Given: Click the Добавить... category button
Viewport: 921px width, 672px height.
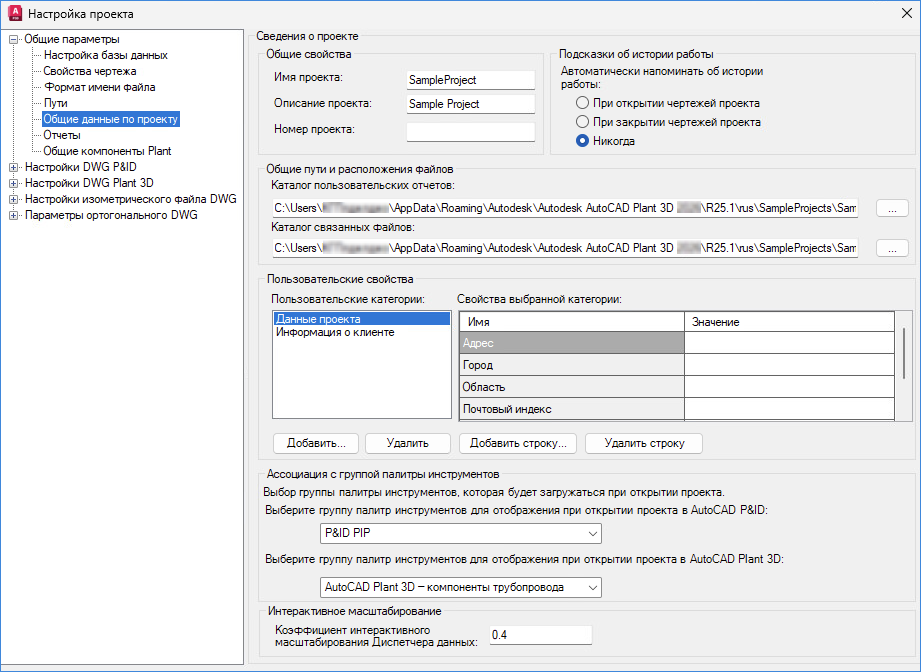Looking at the screenshot, I should click(316, 443).
